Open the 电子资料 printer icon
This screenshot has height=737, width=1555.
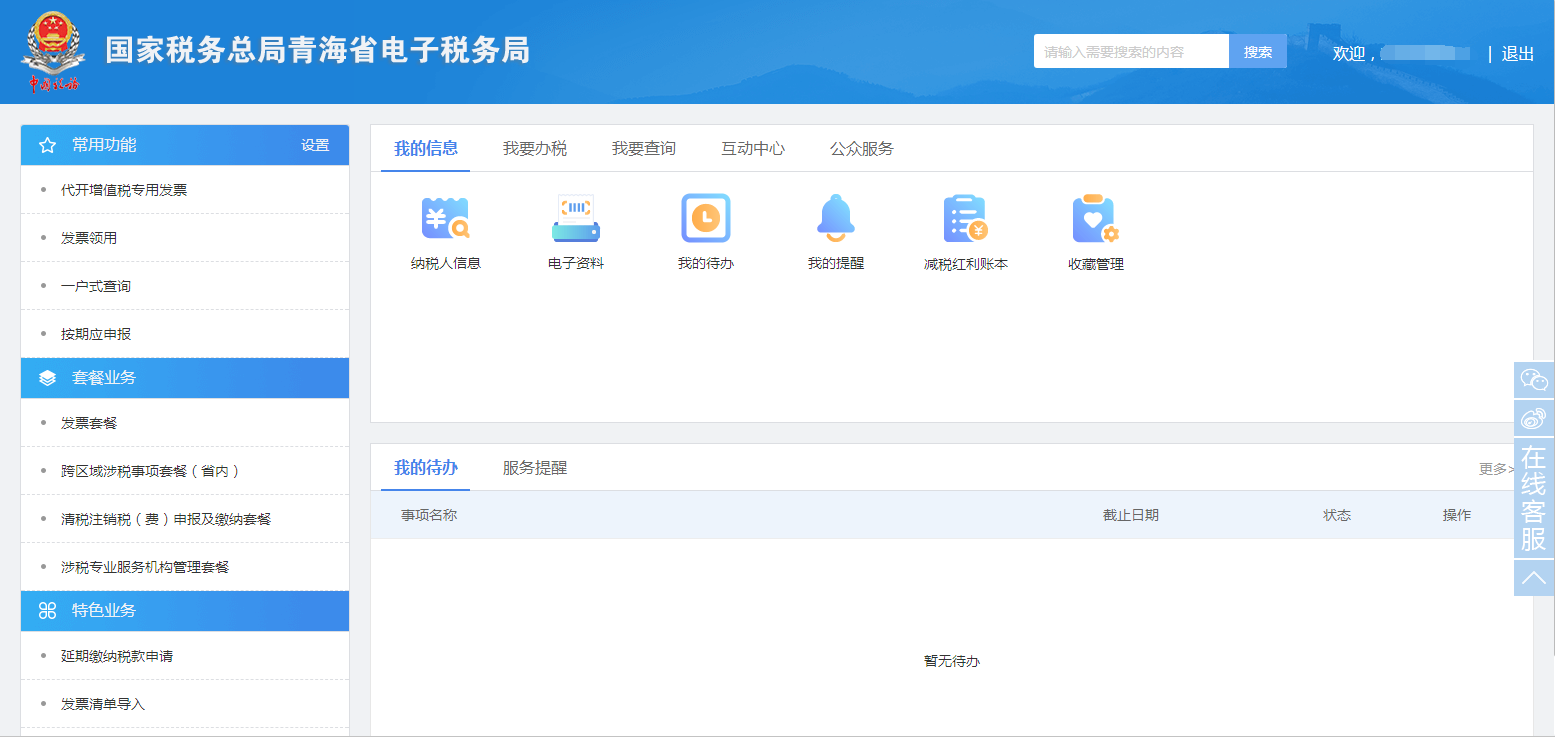576,218
